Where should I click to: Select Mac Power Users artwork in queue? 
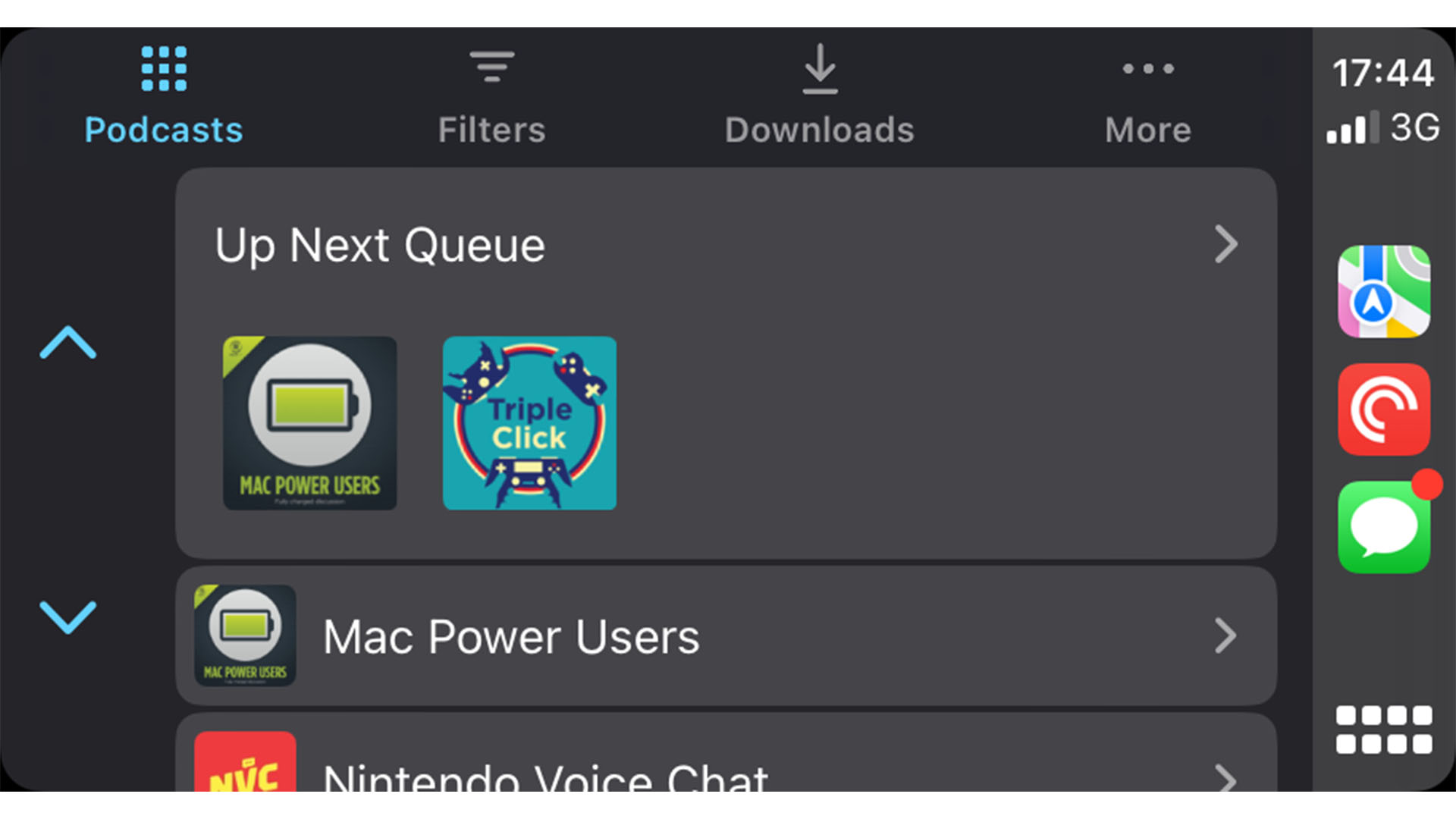pyautogui.click(x=309, y=423)
